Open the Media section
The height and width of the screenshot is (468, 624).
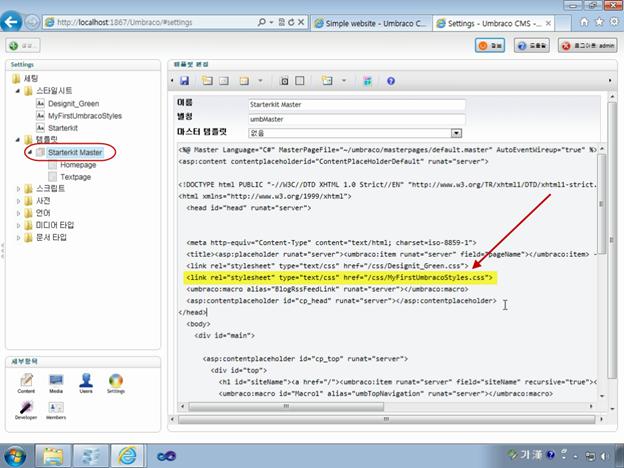[56, 383]
